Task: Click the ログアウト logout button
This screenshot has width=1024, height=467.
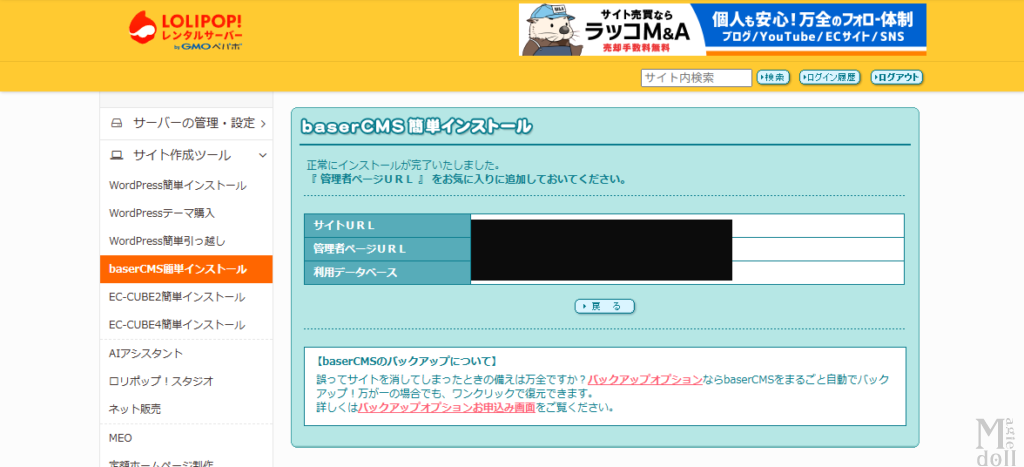Action: pyautogui.click(x=896, y=78)
